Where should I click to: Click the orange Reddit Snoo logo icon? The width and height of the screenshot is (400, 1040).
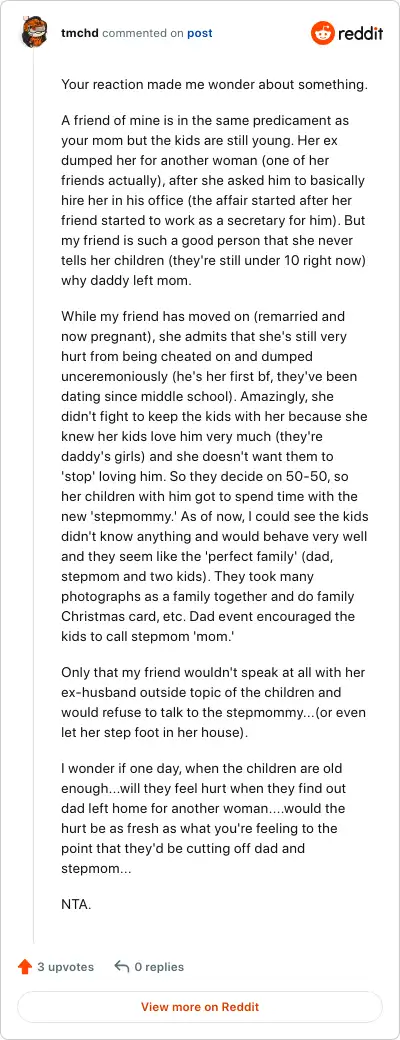tap(322, 33)
